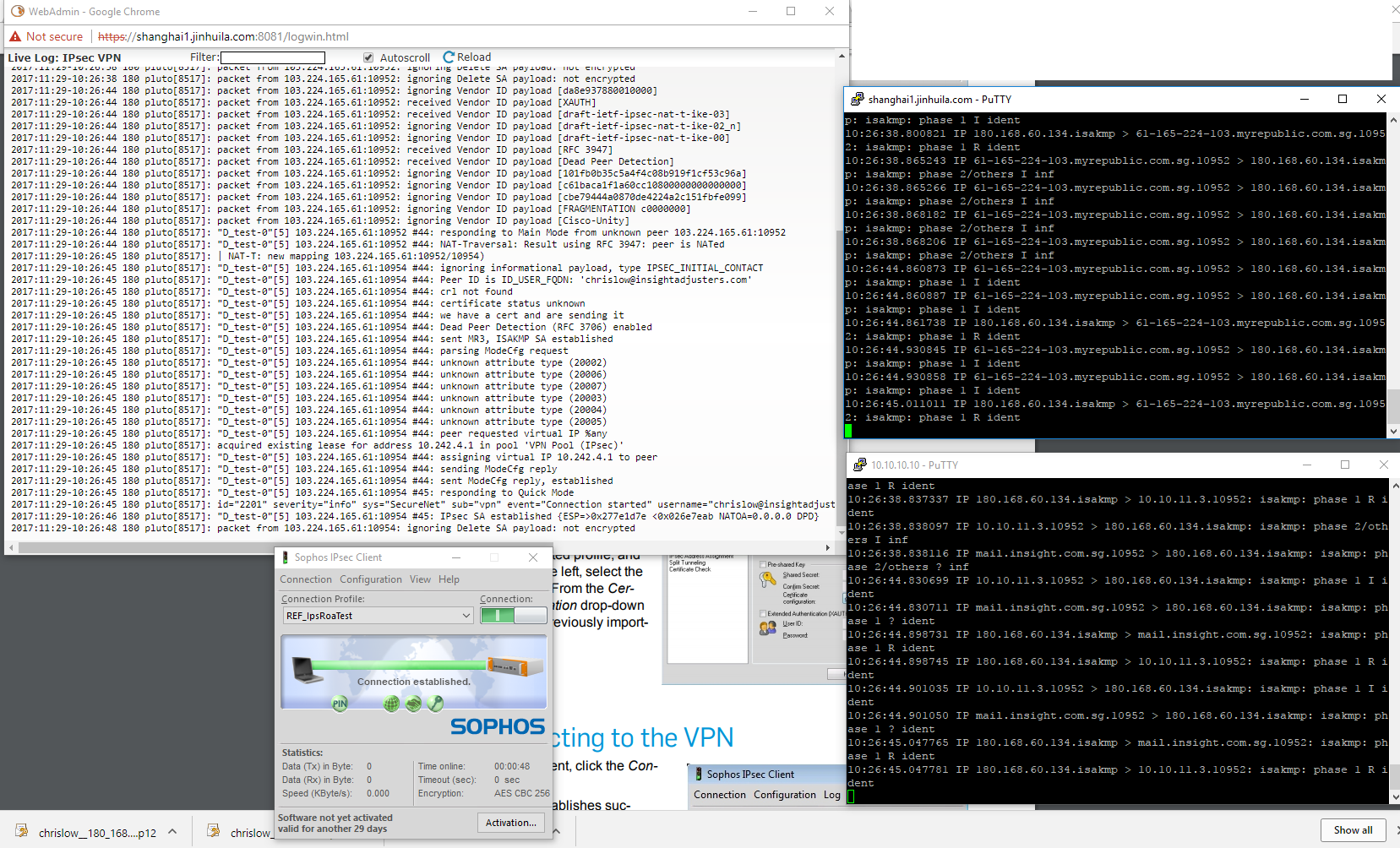The width and height of the screenshot is (1400, 848).
Task: Click the green handshake status icon
Action: [x=413, y=704]
